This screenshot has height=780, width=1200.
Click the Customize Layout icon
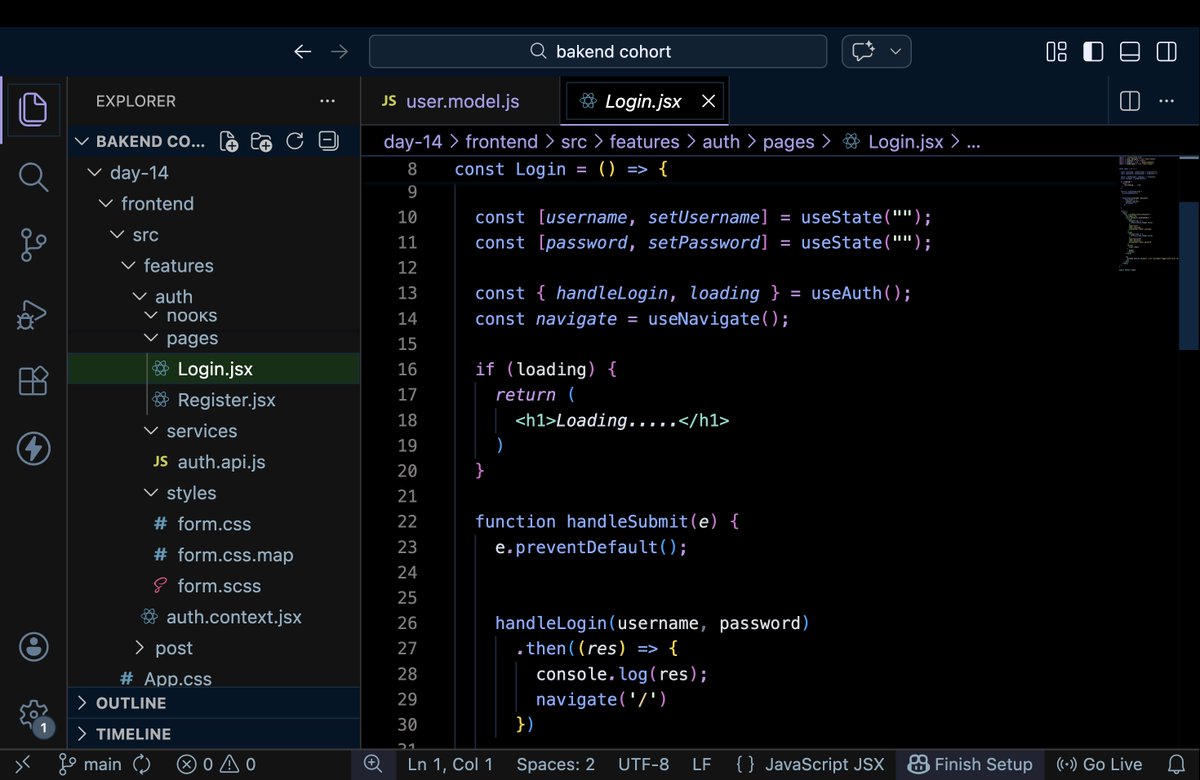point(1056,51)
